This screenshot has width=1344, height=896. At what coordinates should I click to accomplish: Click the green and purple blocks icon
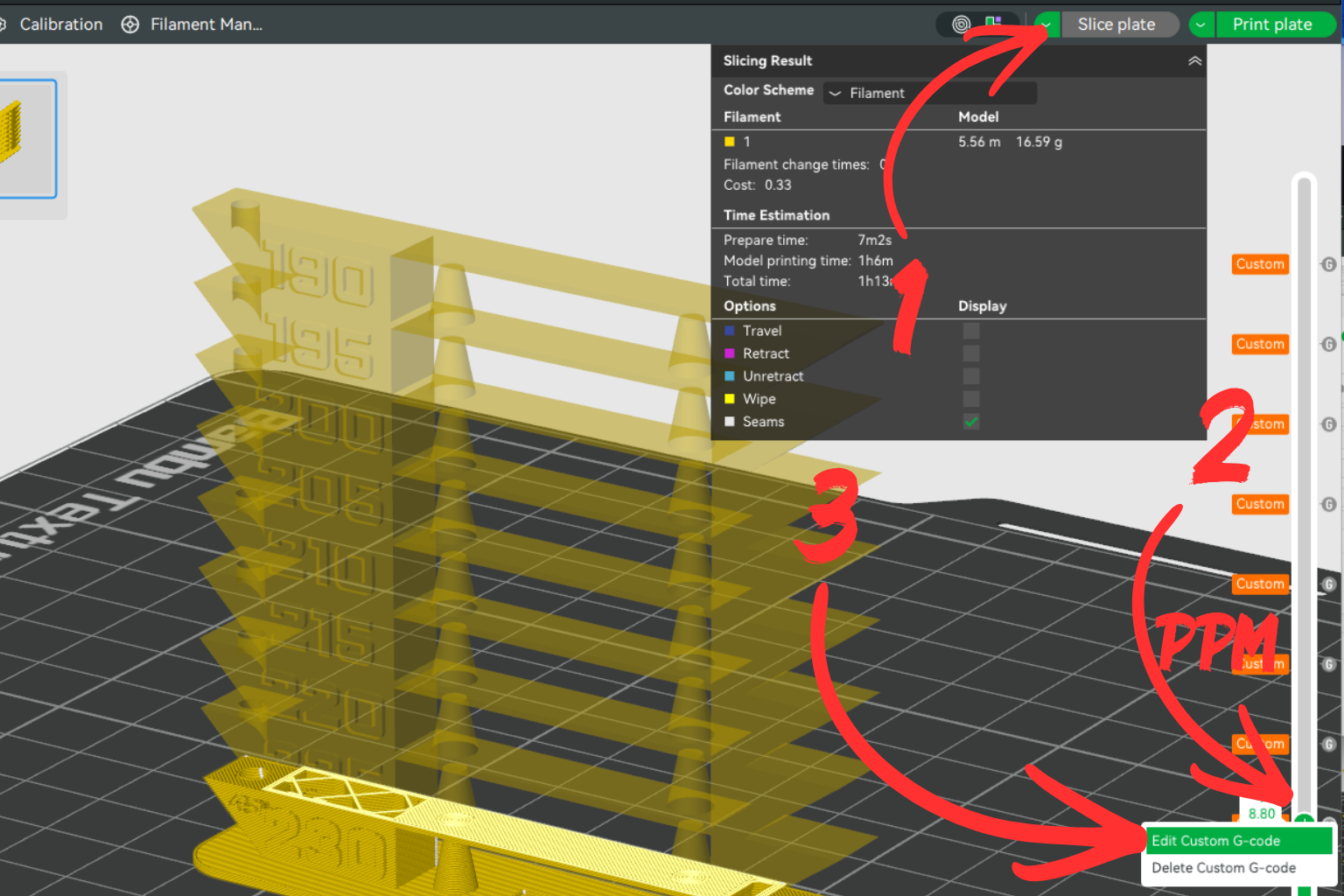tap(992, 23)
